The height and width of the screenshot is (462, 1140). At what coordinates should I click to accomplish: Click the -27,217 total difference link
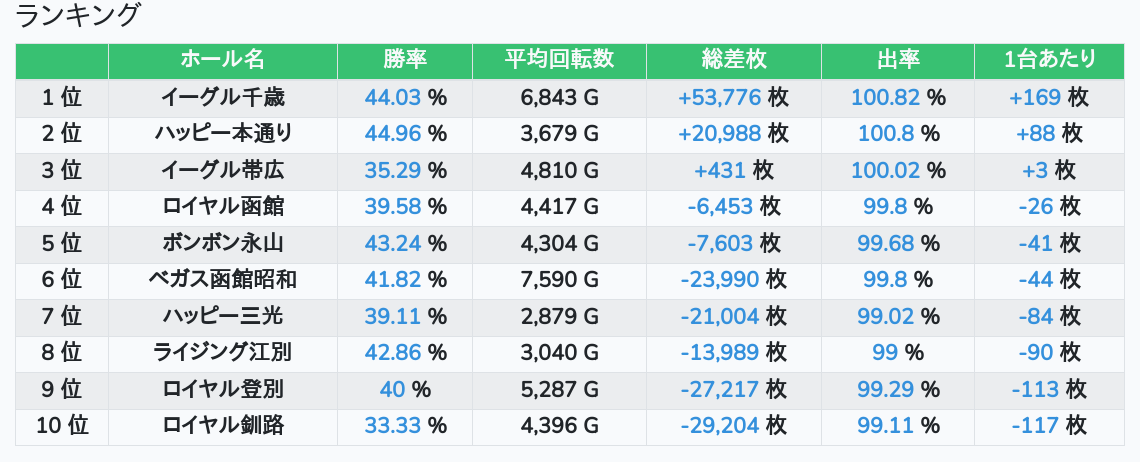(719, 389)
